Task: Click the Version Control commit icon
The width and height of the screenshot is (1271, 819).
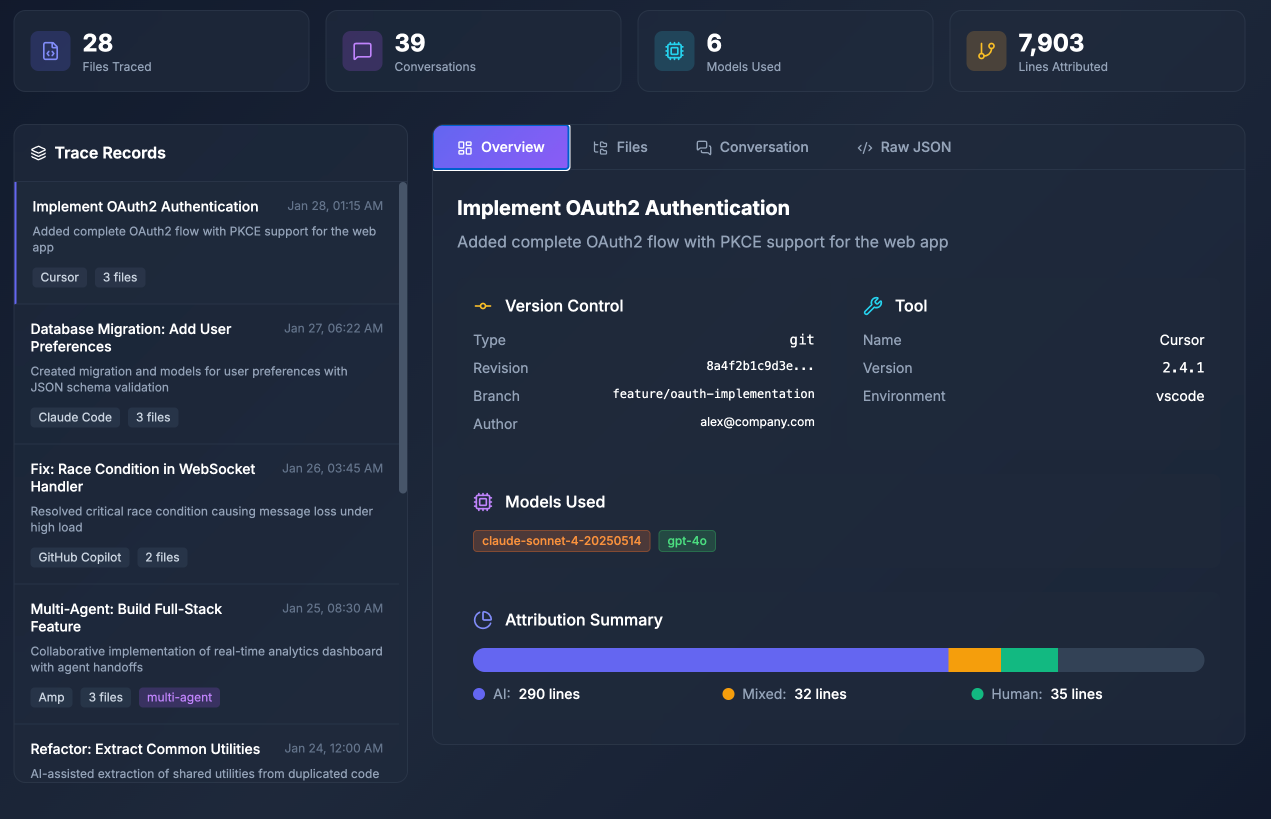Action: click(482, 306)
